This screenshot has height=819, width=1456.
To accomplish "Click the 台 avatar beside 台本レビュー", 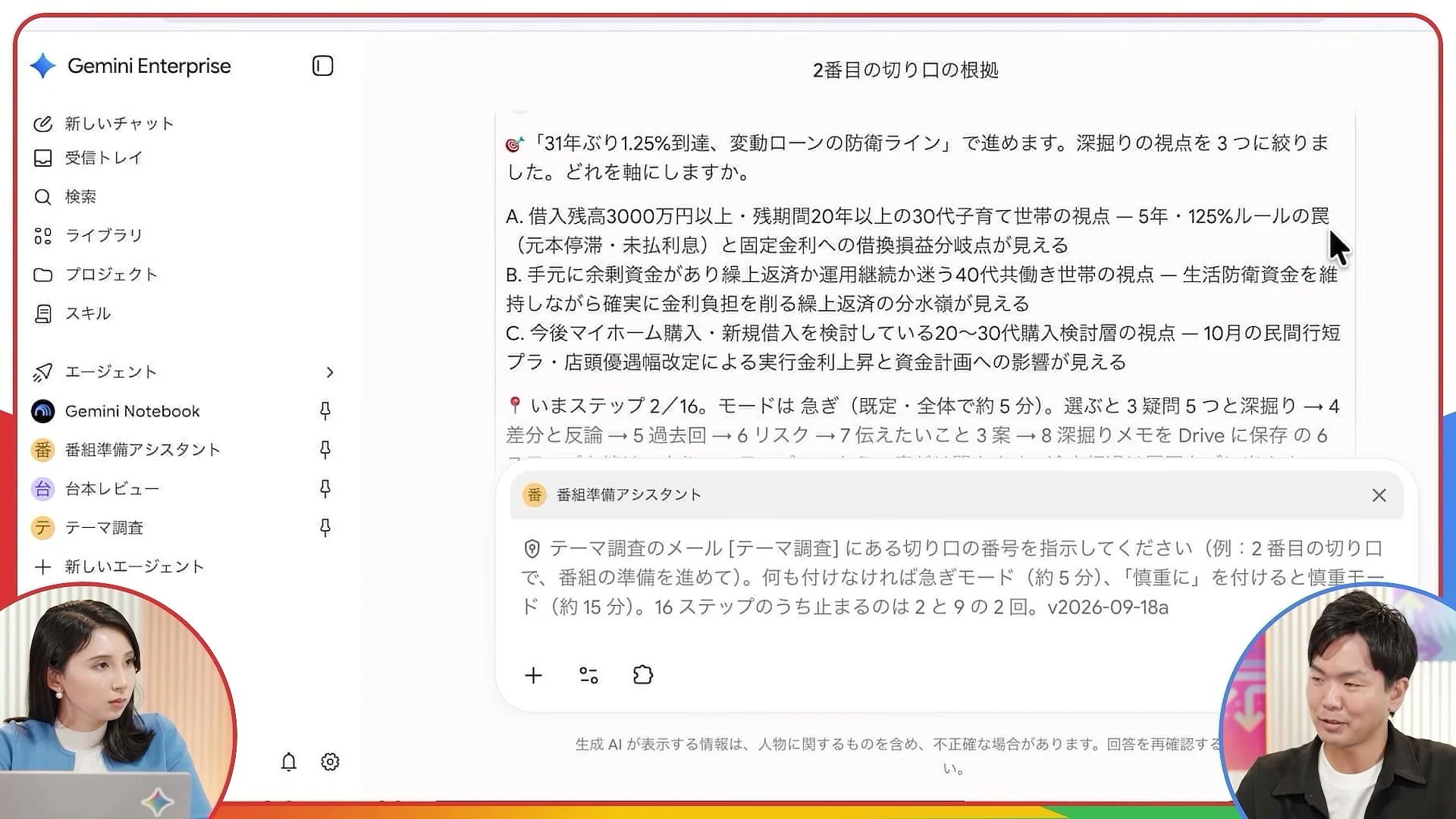I will 42,489.
